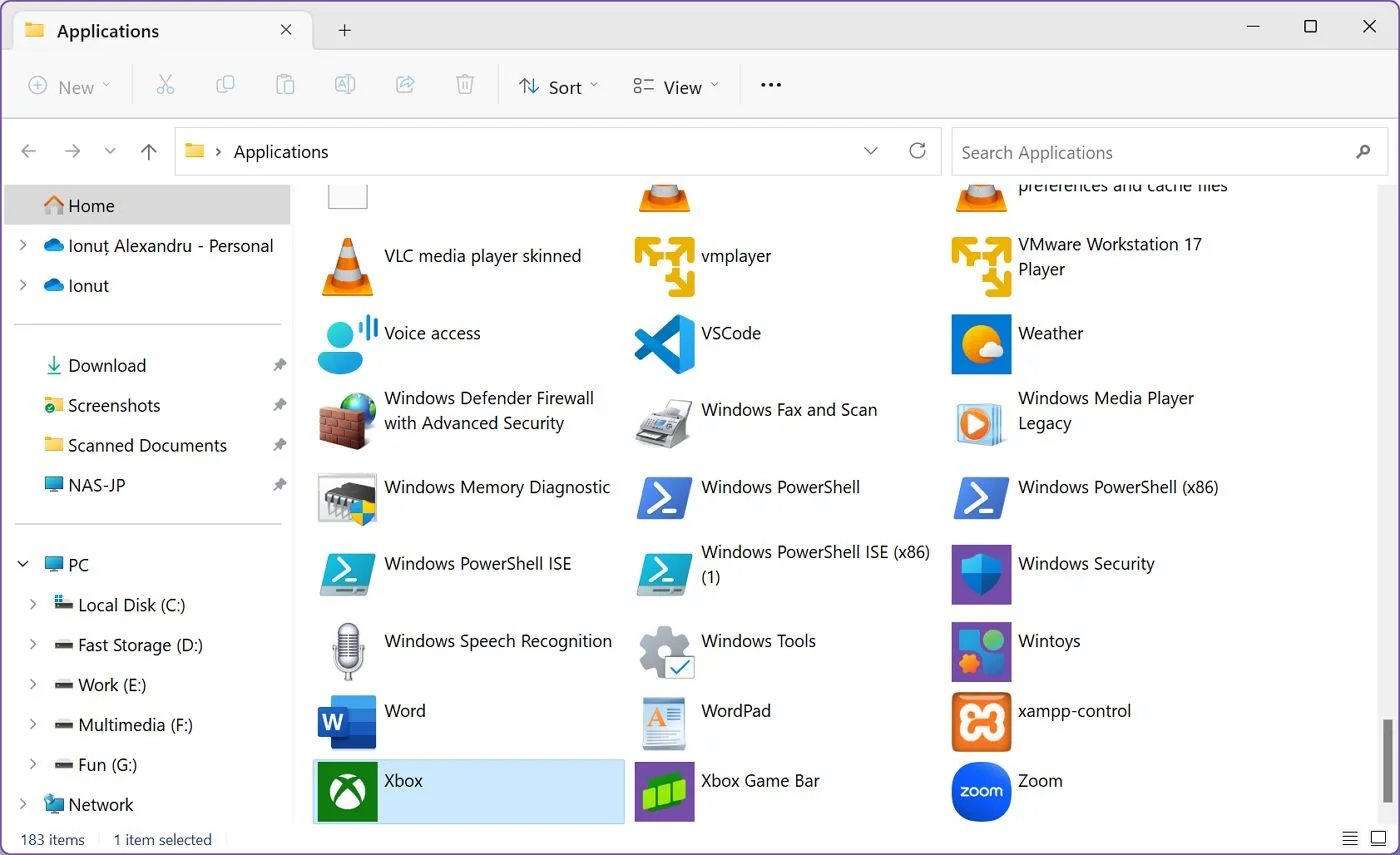
Task: Expand the Fun (G:) drive node
Action: [x=33, y=764]
